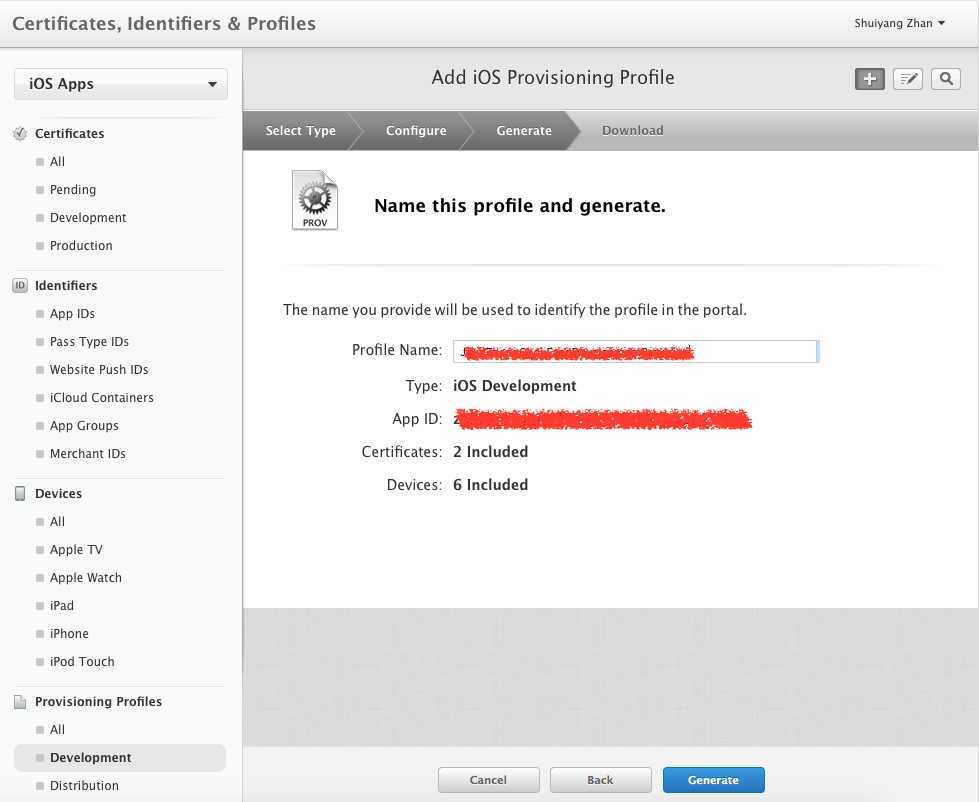Click the search magnifier icon
This screenshot has height=802, width=979.
point(946,79)
